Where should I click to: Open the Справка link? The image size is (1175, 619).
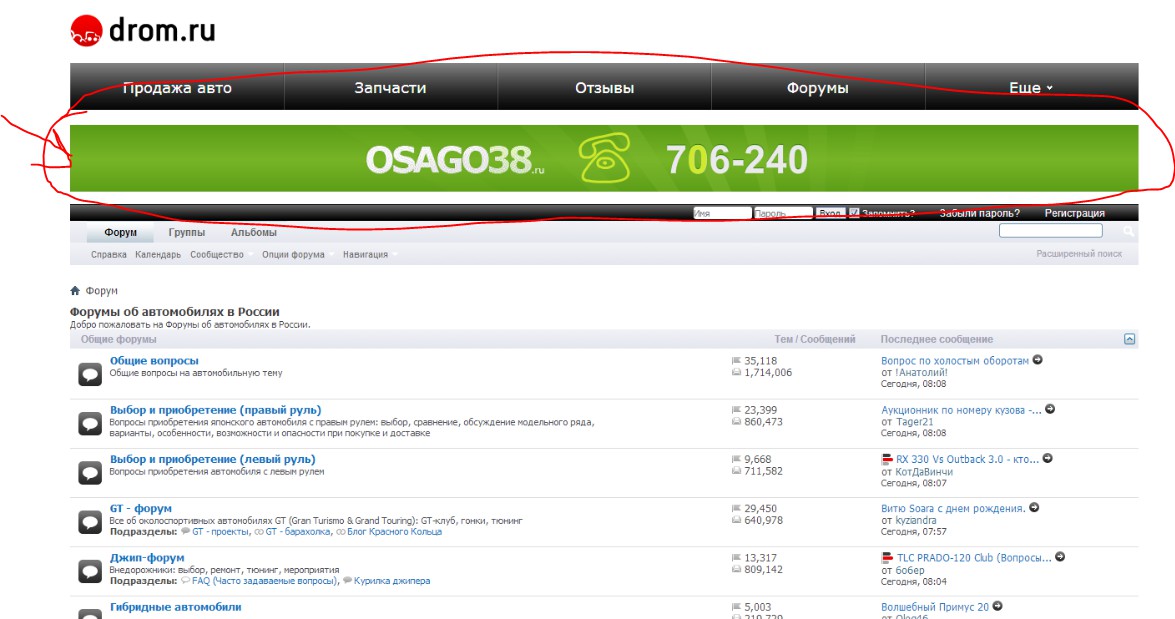coord(109,255)
